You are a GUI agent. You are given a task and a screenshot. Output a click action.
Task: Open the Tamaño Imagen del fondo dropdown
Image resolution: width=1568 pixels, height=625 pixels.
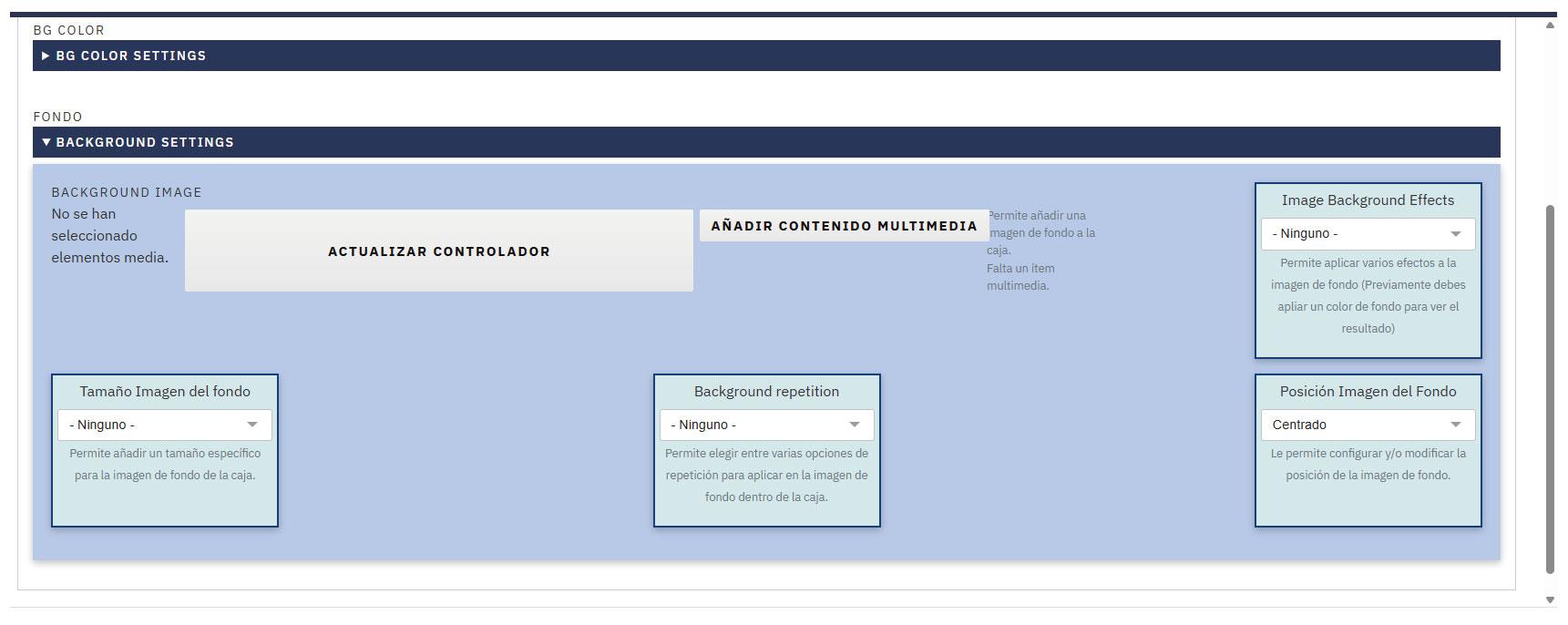pos(165,425)
